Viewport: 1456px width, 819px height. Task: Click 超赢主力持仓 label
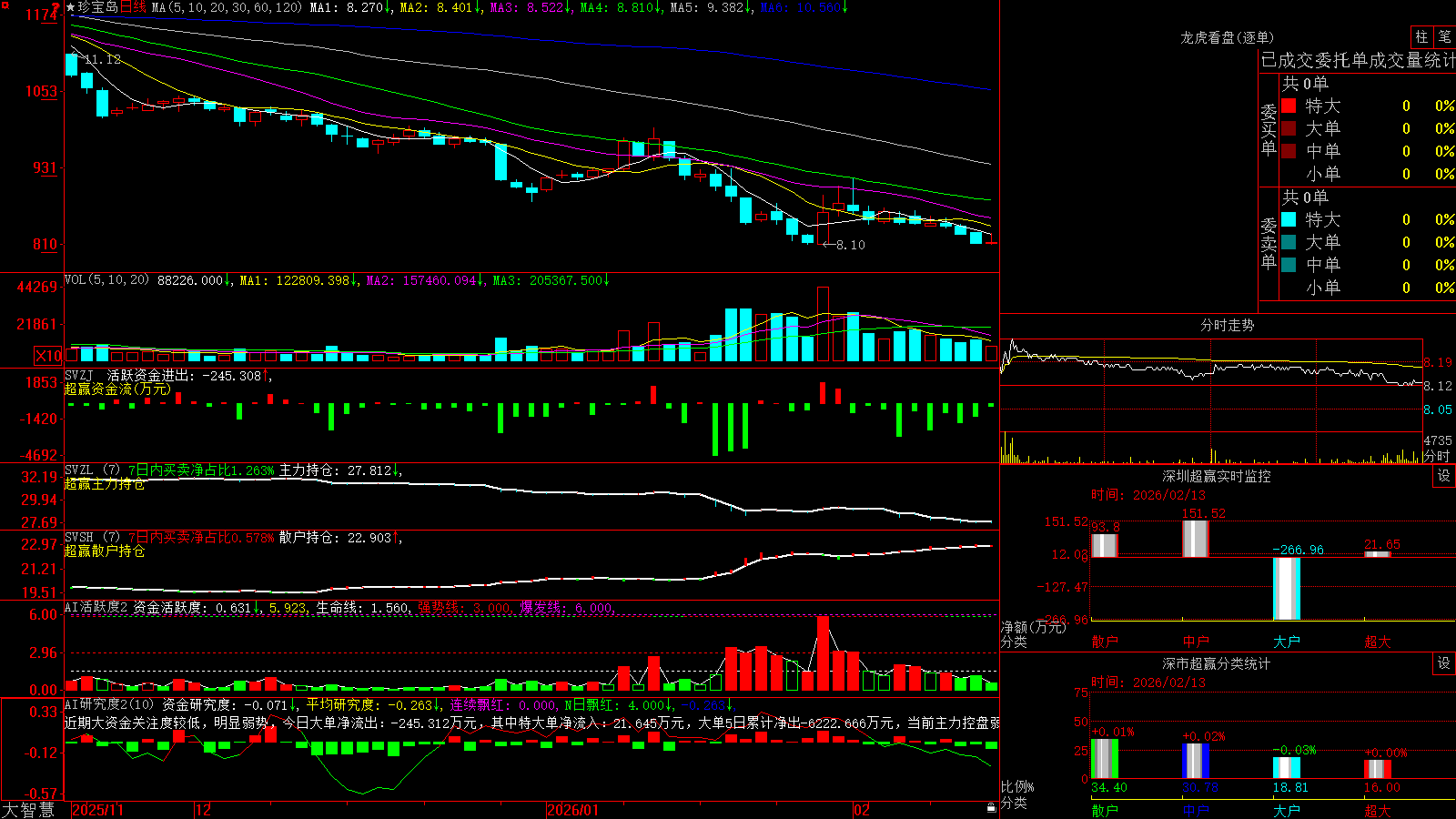(105, 484)
